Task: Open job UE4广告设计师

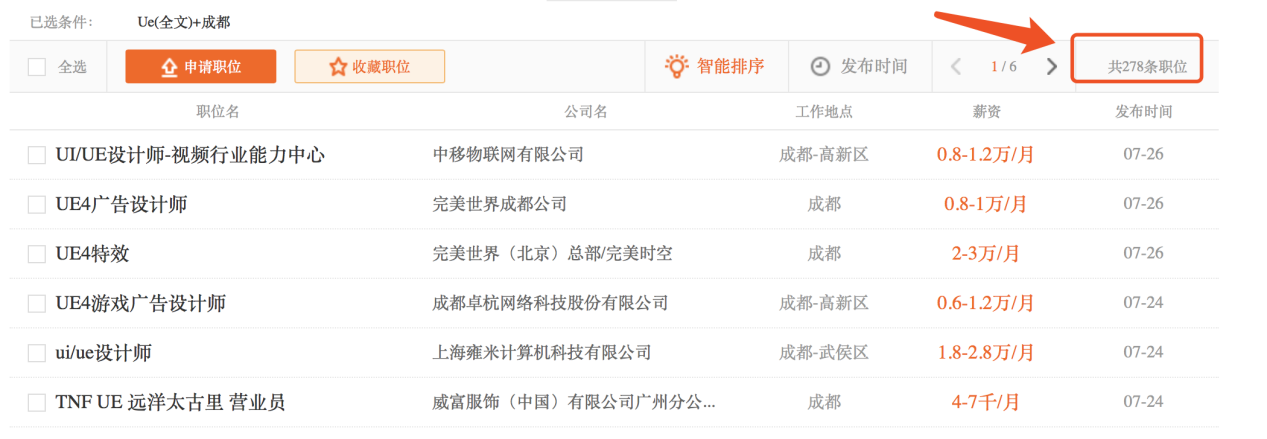Action: coord(121,204)
